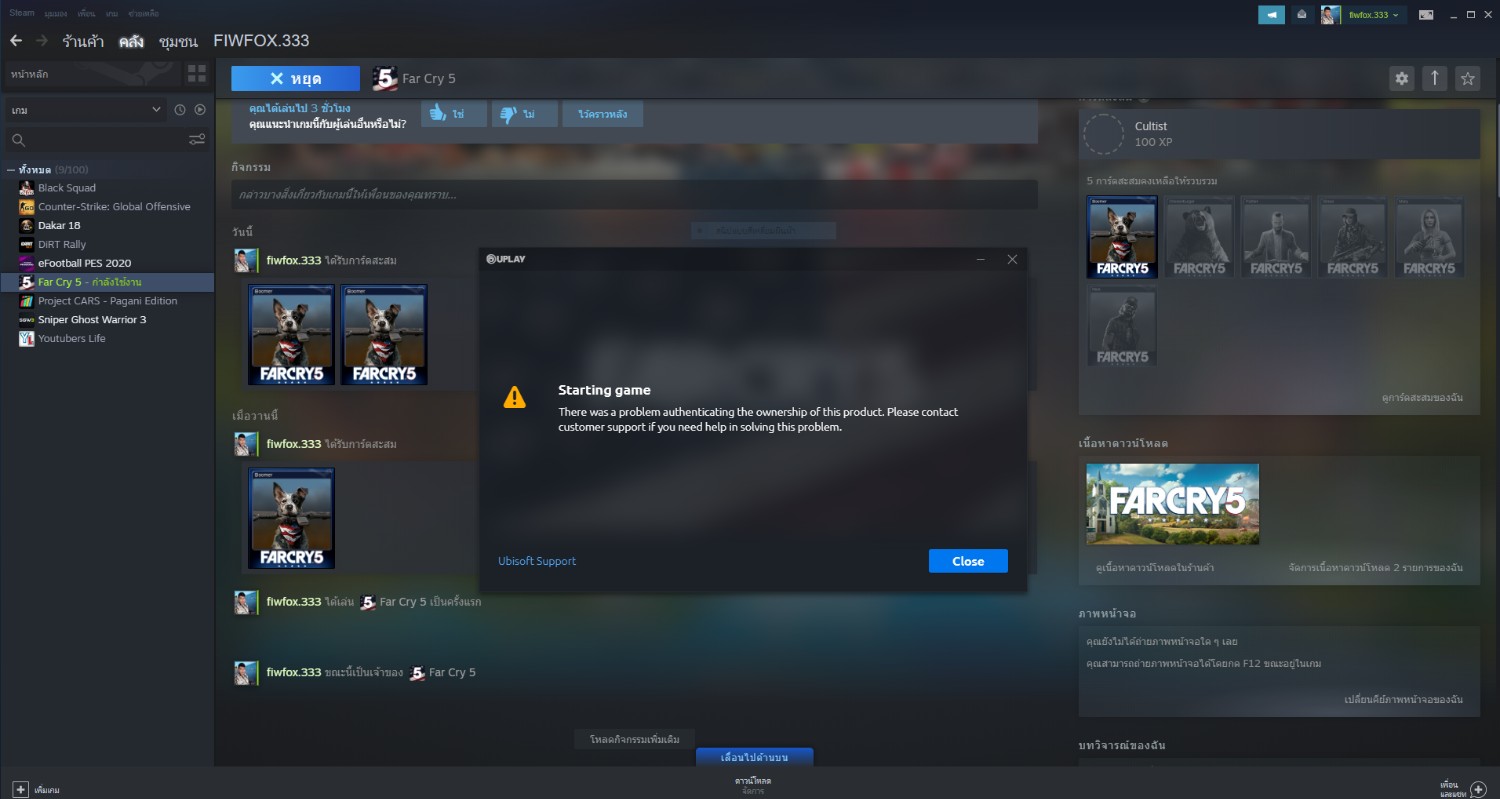Image resolution: width=1500 pixels, height=799 pixels.
Task: Click the recent activity clock icon
Action: [180, 109]
